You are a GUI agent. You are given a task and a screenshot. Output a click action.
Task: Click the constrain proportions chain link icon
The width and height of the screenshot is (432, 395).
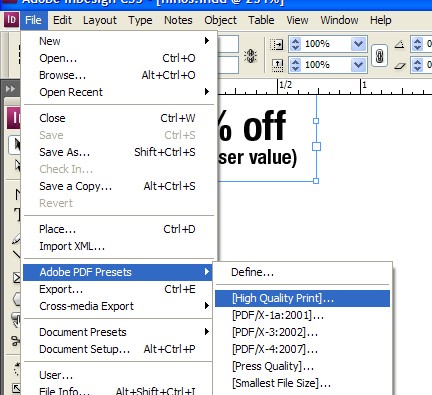click(x=379, y=55)
